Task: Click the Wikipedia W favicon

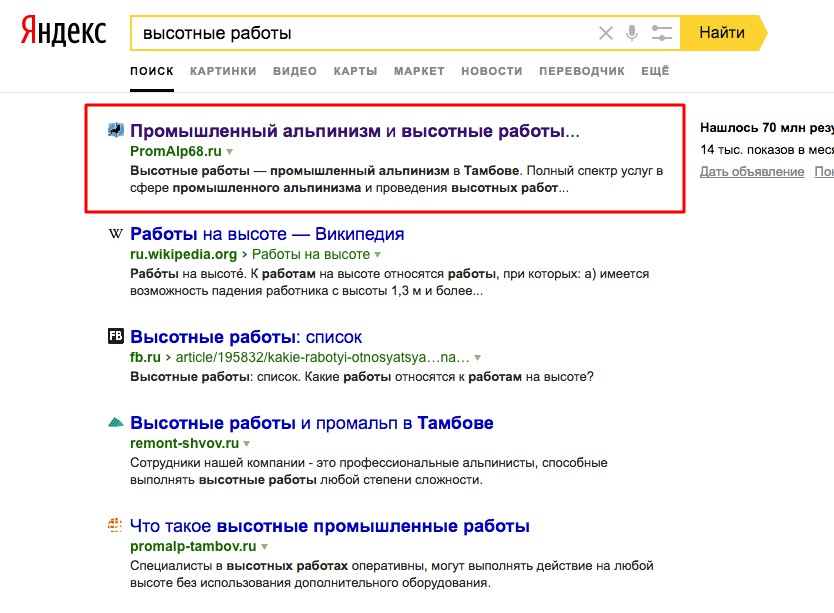Action: point(115,233)
